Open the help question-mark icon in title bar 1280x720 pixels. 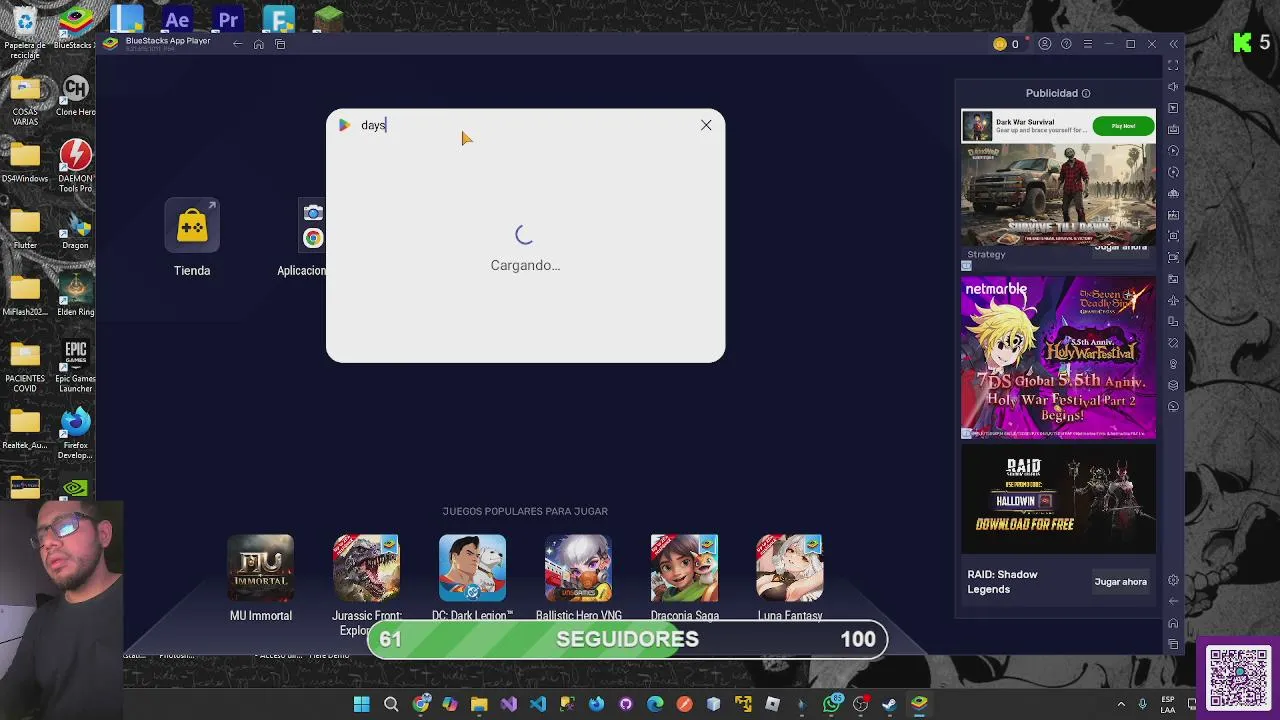[x=1066, y=44]
